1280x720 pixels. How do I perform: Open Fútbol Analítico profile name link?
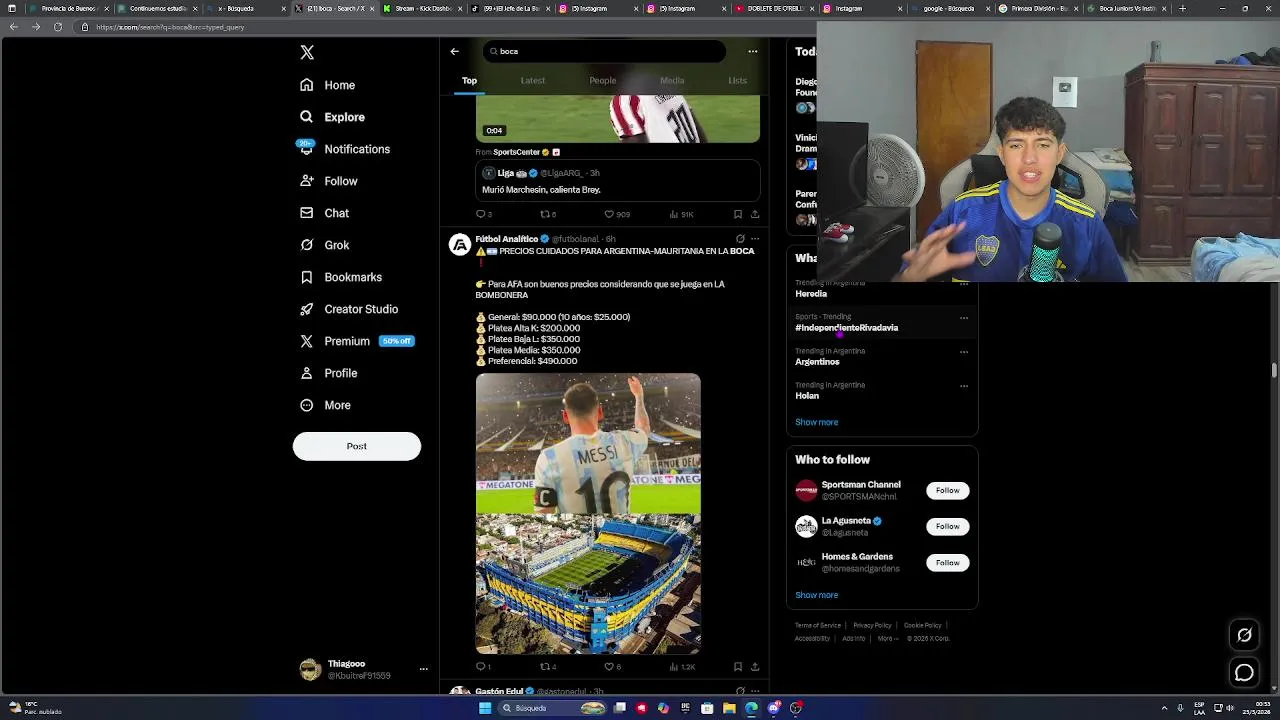(507, 239)
